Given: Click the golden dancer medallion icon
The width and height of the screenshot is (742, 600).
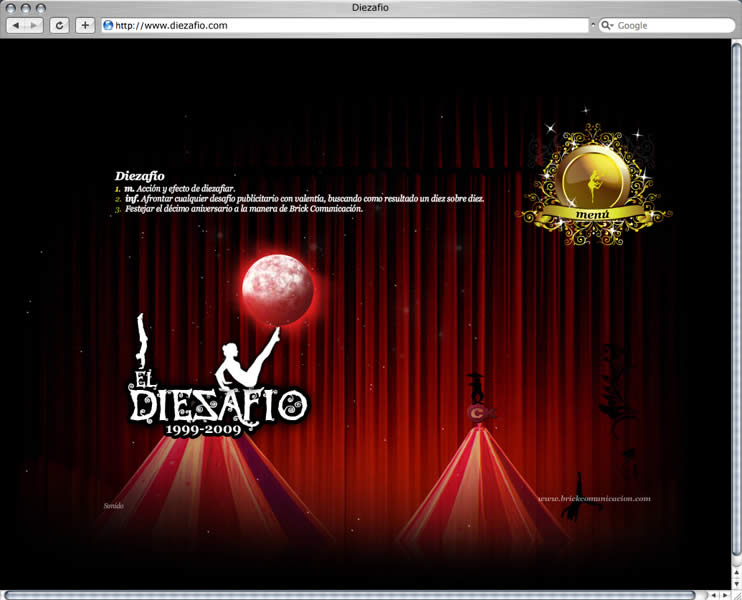Looking at the screenshot, I should pos(593,180).
